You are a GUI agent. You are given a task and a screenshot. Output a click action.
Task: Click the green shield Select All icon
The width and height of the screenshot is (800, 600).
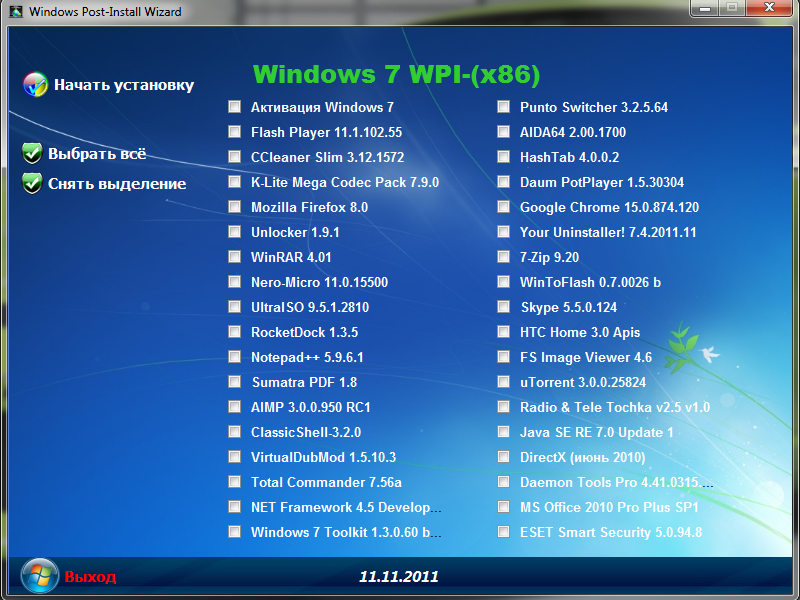click(x=32, y=154)
